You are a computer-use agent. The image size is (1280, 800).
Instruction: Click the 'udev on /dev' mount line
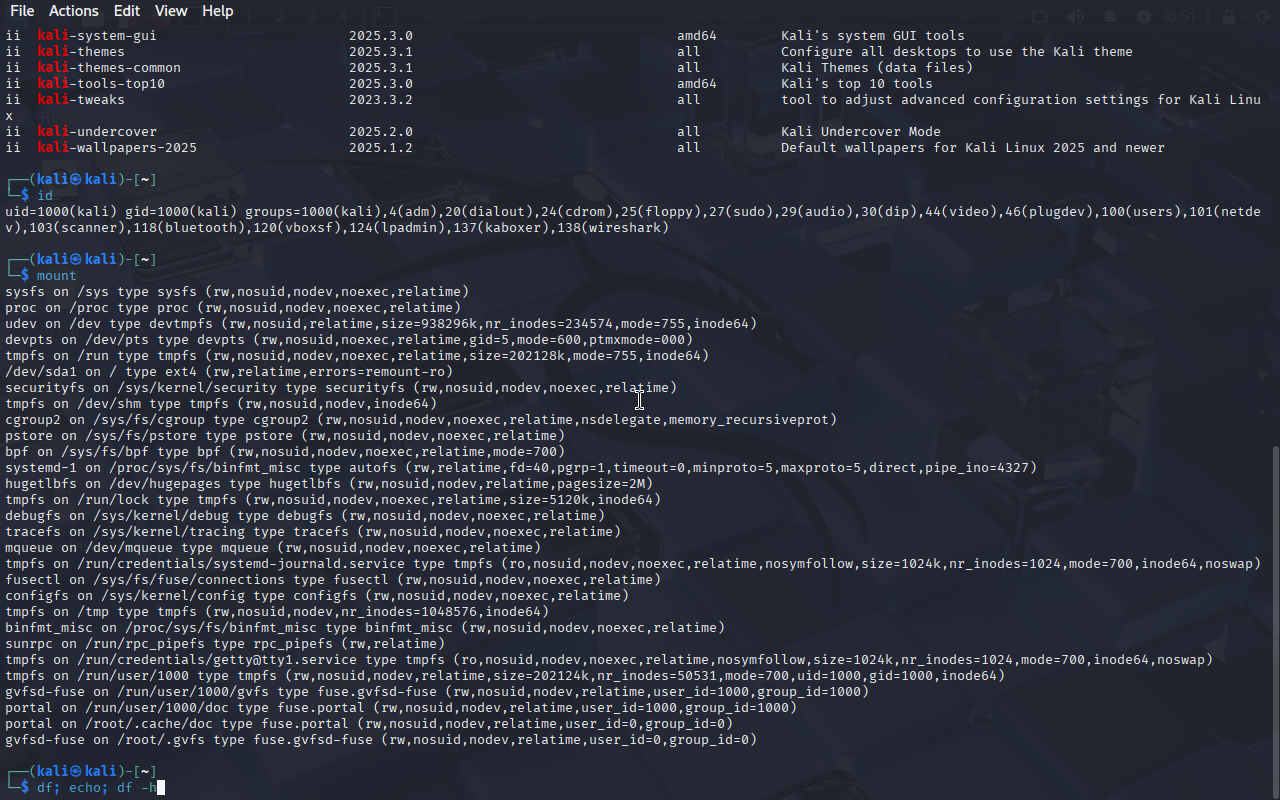coord(381,324)
